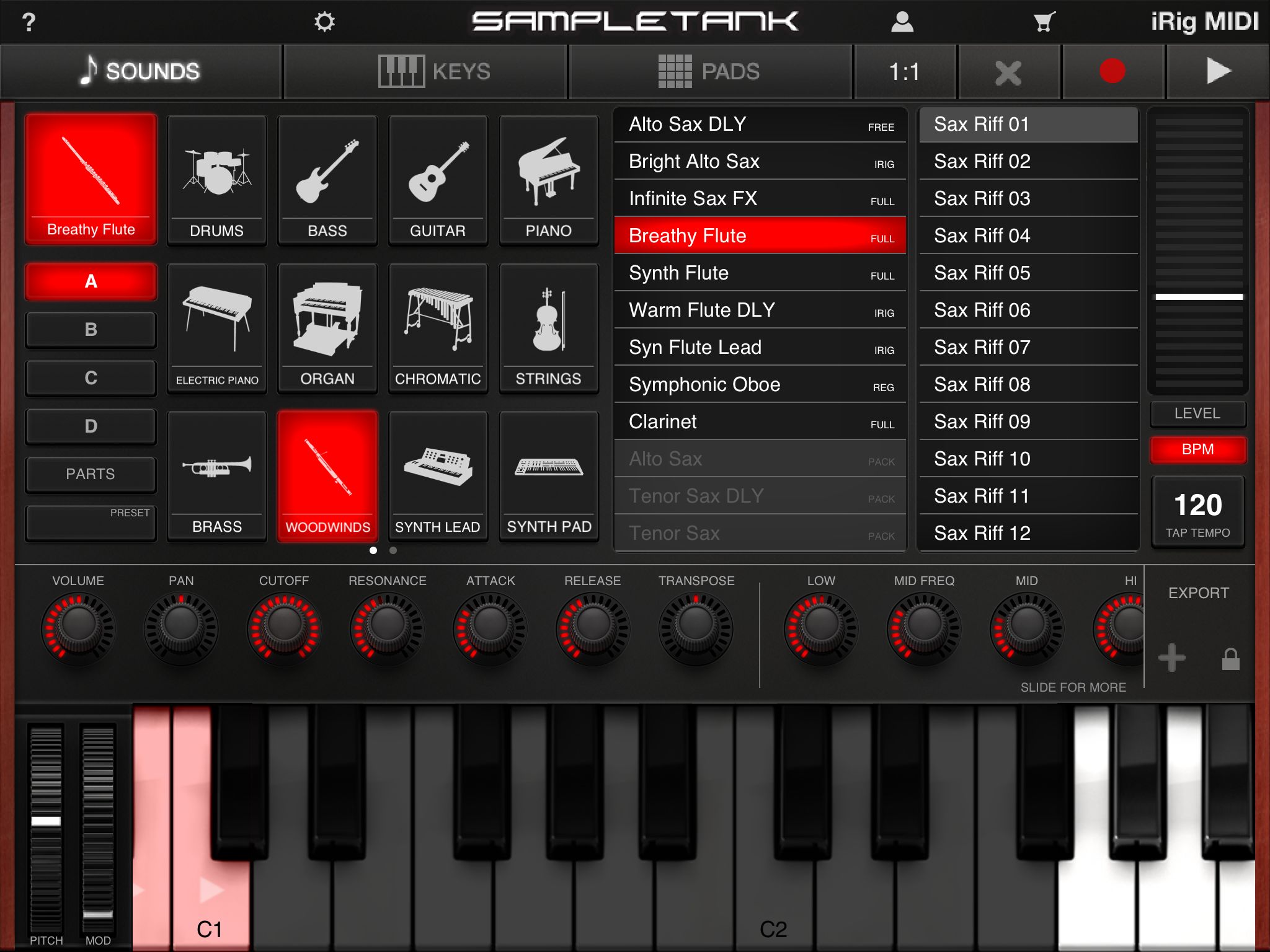Image resolution: width=1270 pixels, height=952 pixels.
Task: Switch to the Pads tab
Action: [711, 71]
